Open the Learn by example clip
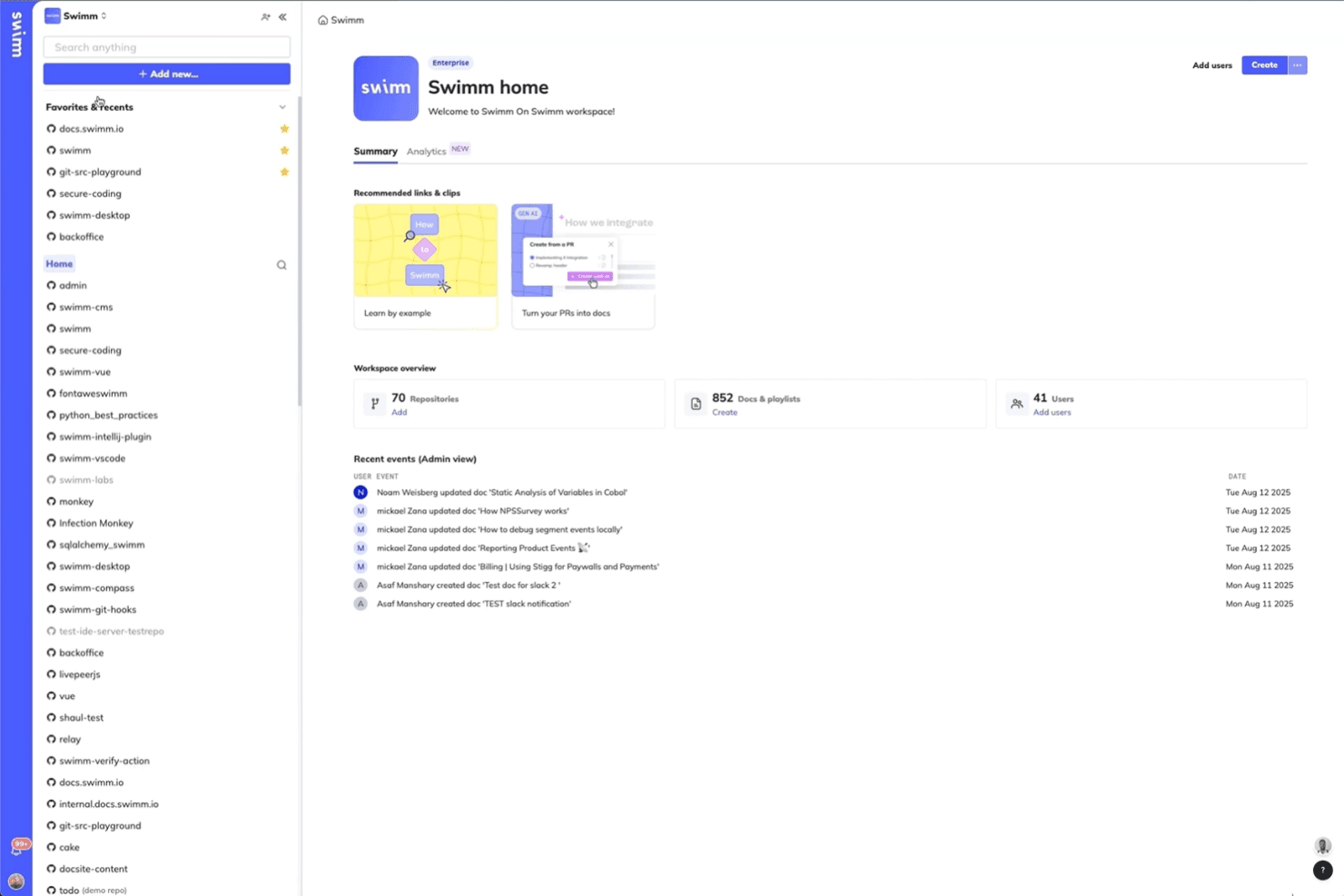1344x896 pixels. [x=425, y=266]
